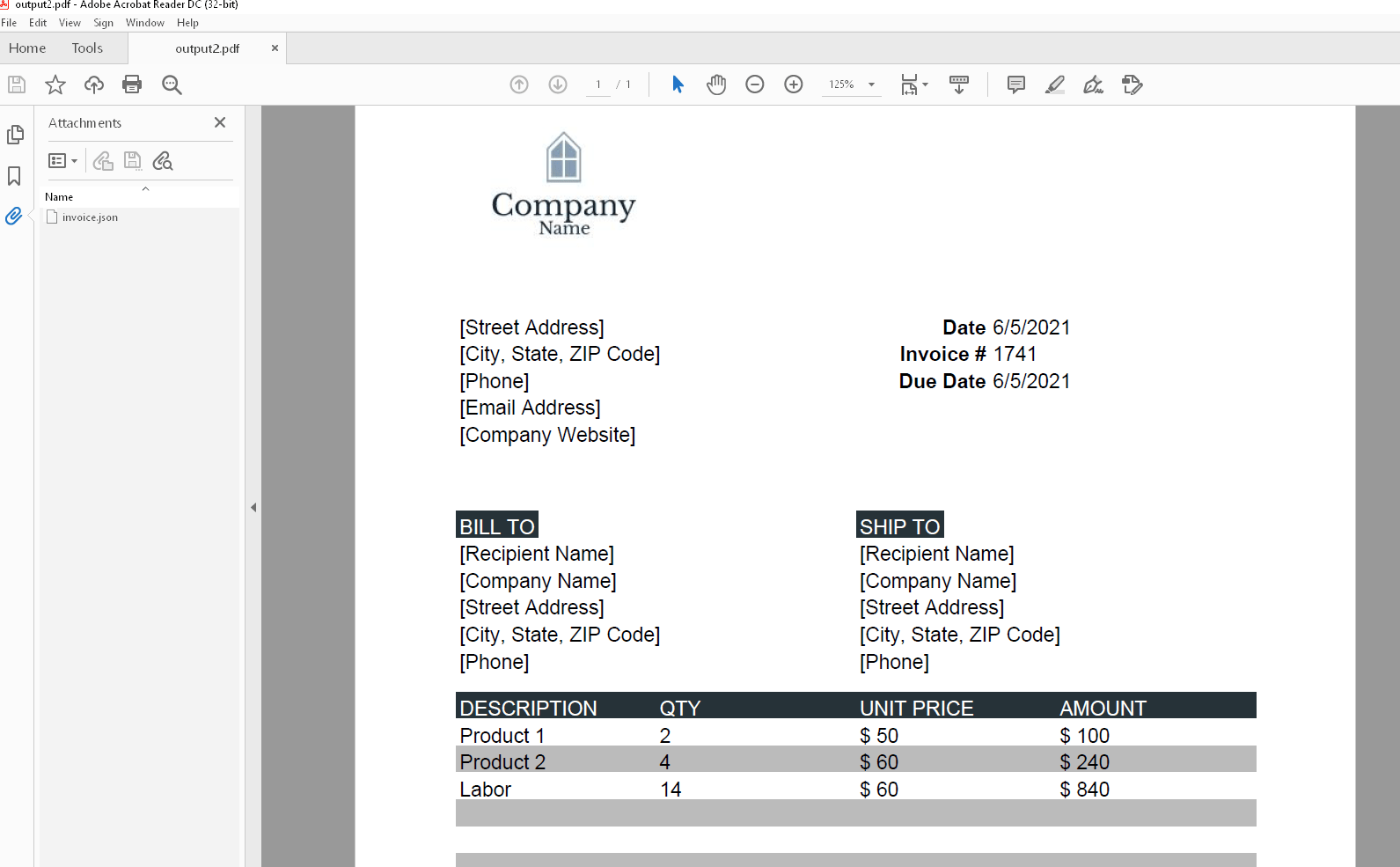Activate the Selection arrow tool
Image resolution: width=1400 pixels, height=867 pixels.
click(678, 84)
